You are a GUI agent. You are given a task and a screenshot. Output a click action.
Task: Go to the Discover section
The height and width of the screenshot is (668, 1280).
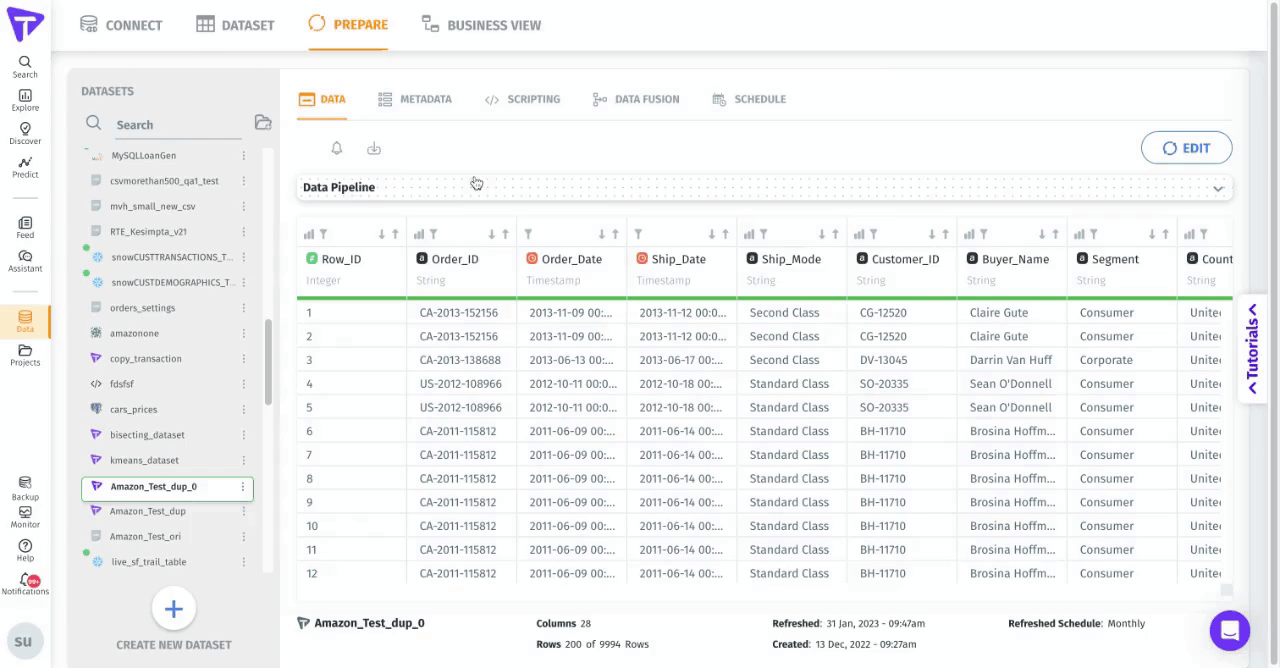(25, 133)
